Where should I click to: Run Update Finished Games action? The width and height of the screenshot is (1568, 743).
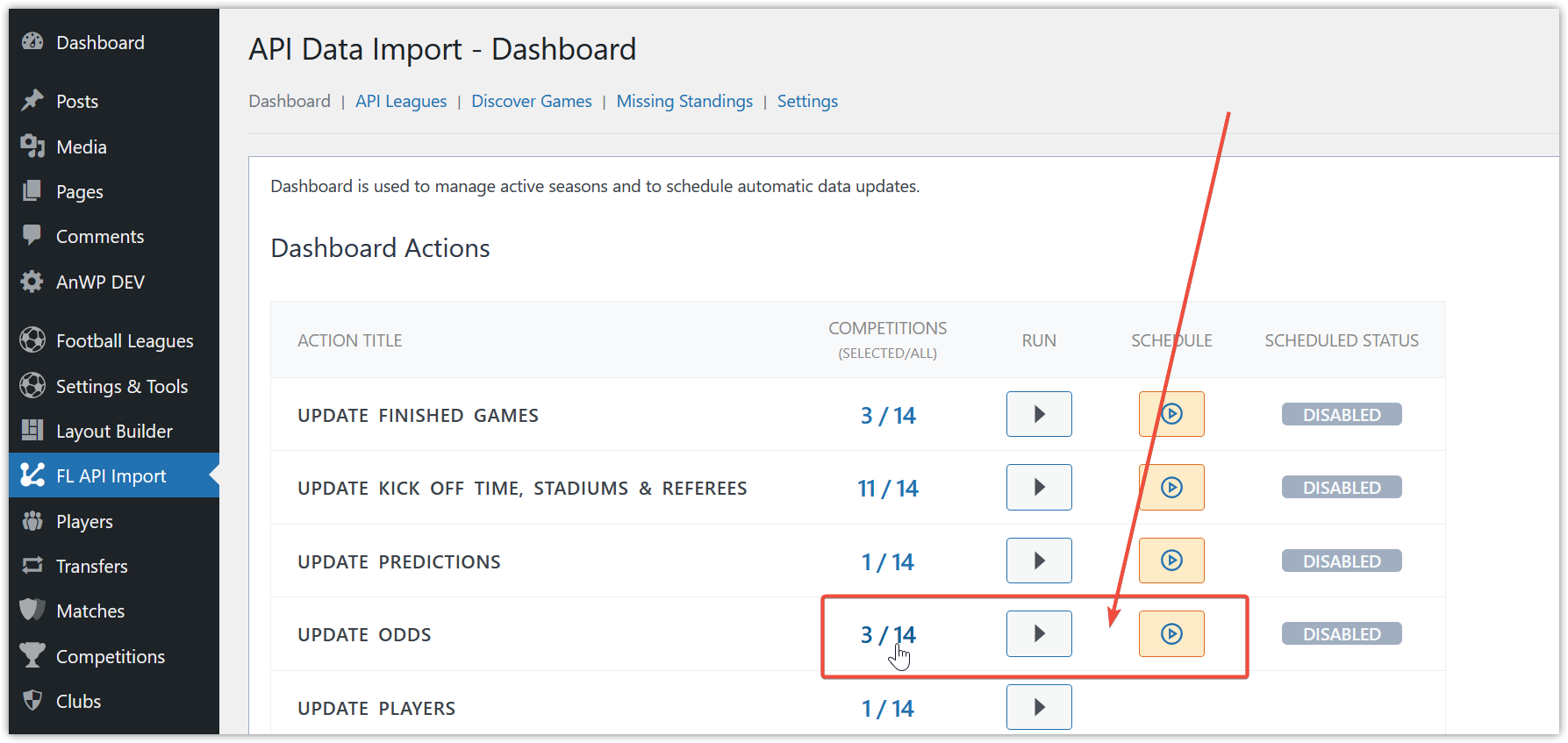(x=1039, y=414)
